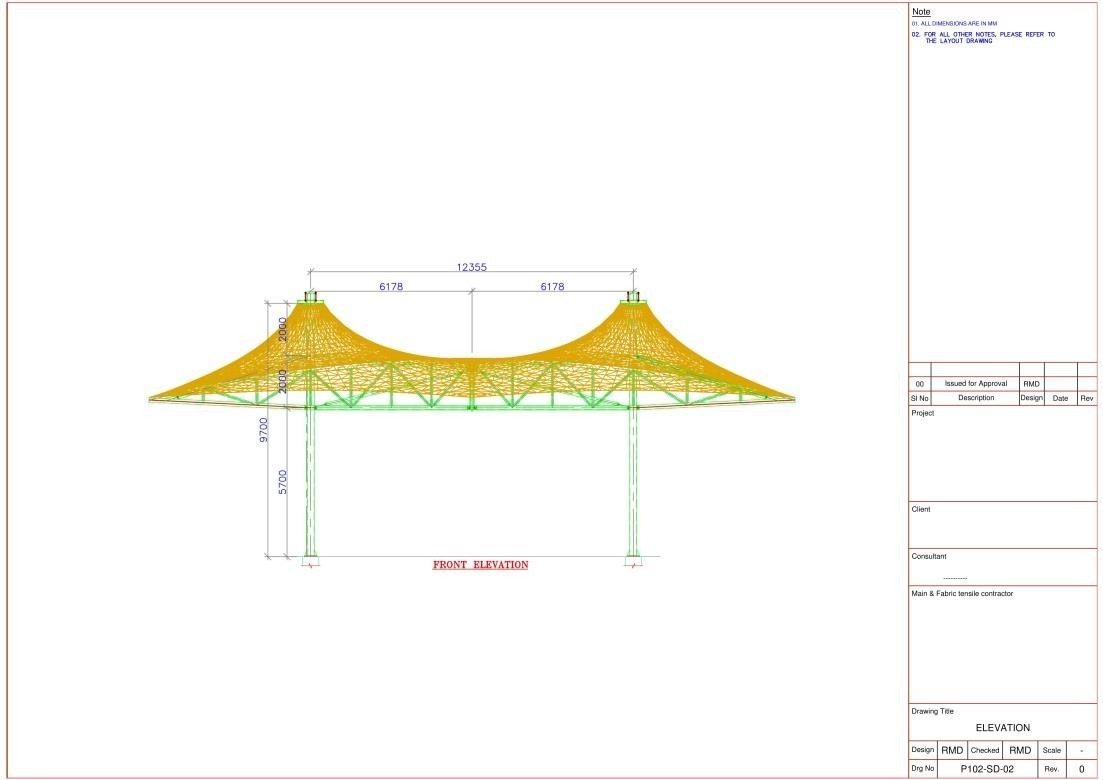
Task: Select the Consultant field label
Action: (x=929, y=556)
